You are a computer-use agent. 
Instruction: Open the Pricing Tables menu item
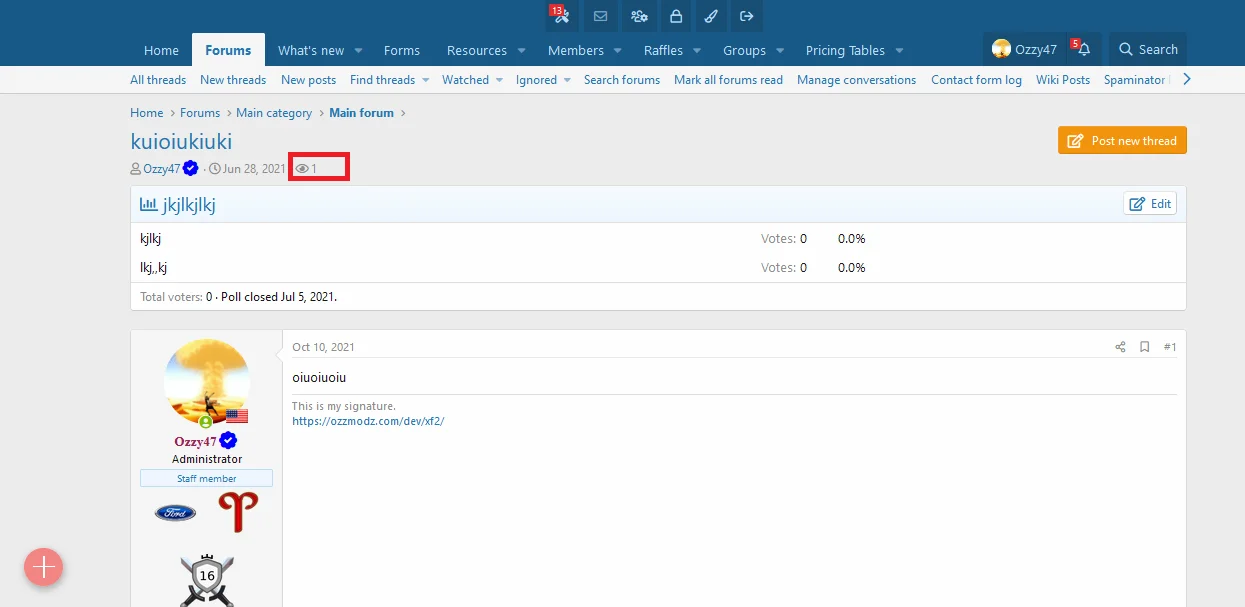click(845, 50)
